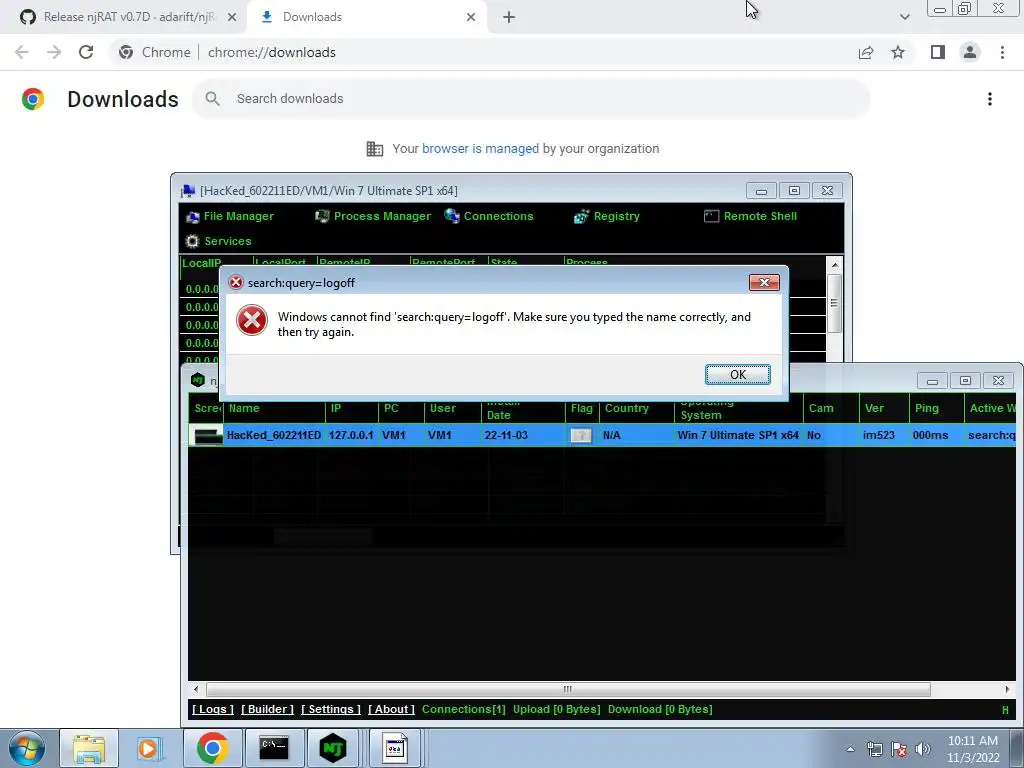Click the right arrow of horizontal scrollbar

coord(1008,689)
